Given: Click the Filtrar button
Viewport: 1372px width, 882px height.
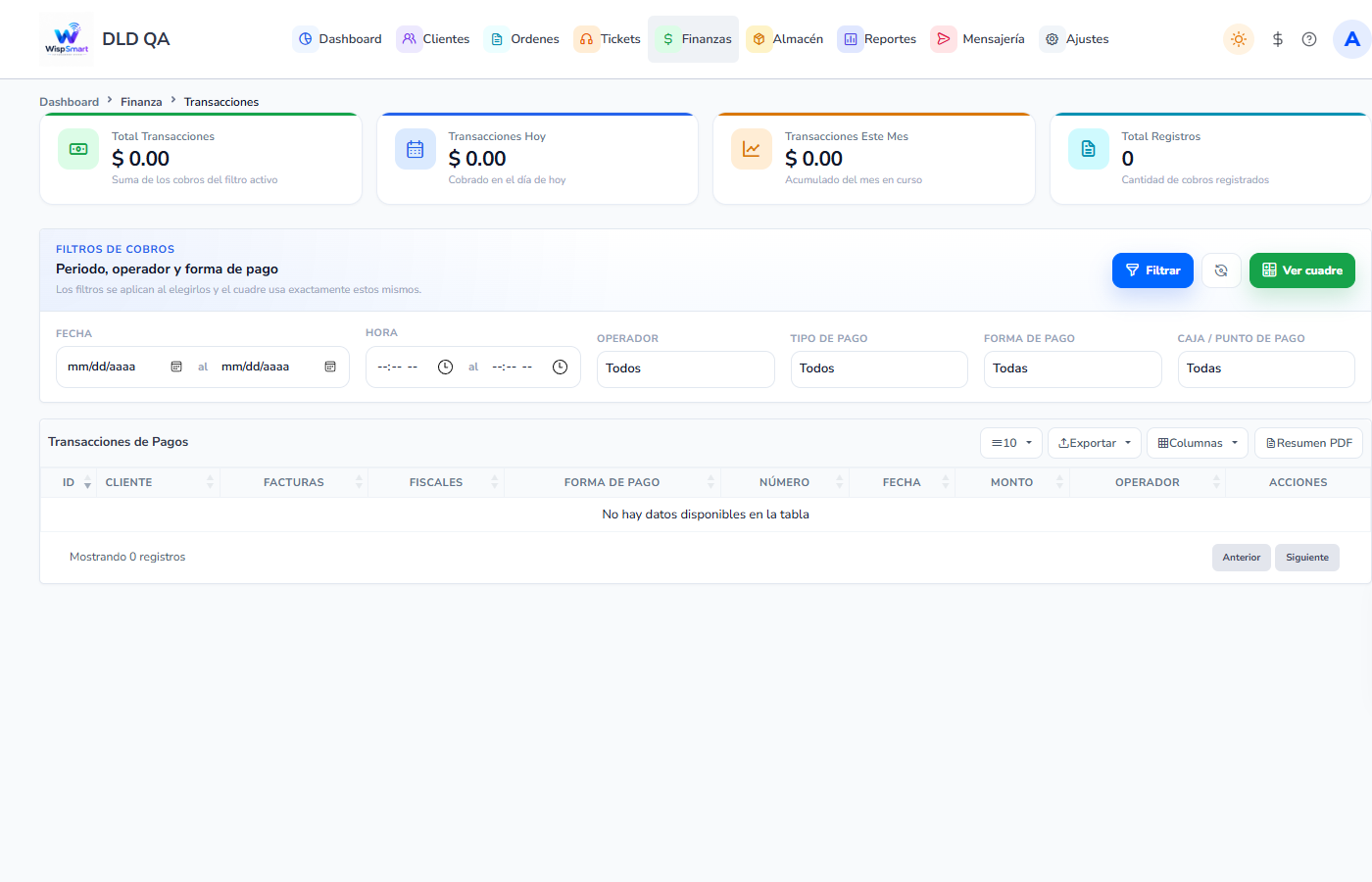Looking at the screenshot, I should 1152,270.
